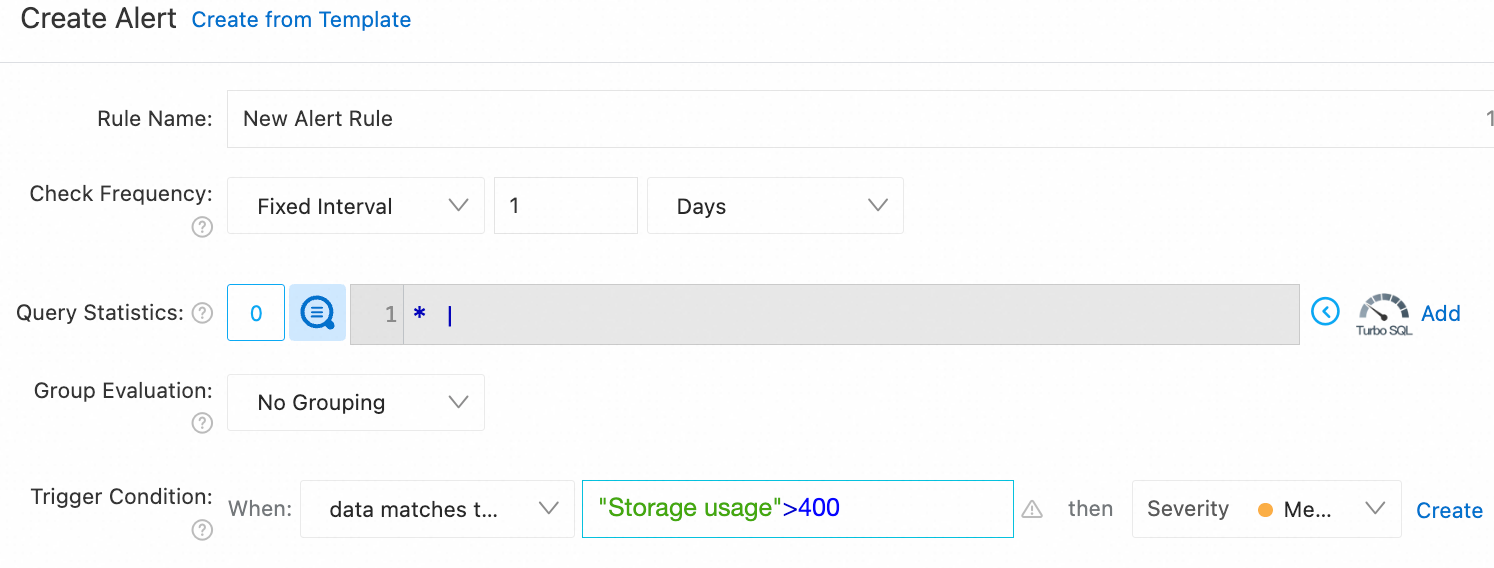Expand the No Grouping dropdown
1494x568 pixels.
[355, 402]
